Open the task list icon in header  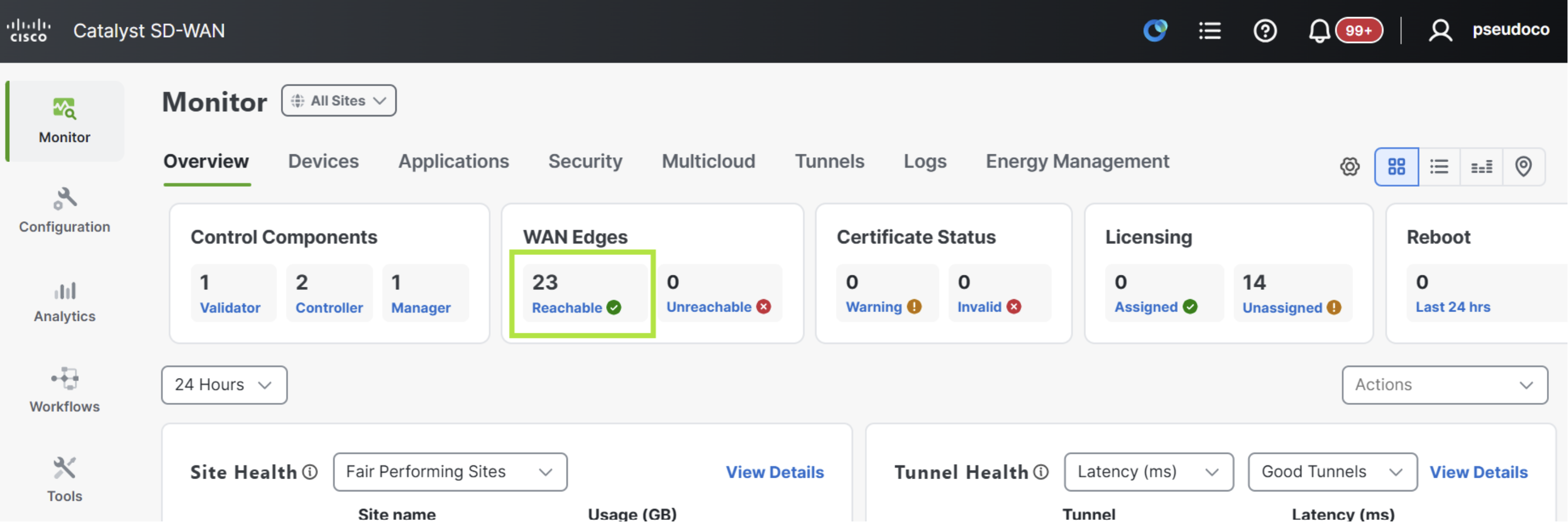pyautogui.click(x=1210, y=30)
